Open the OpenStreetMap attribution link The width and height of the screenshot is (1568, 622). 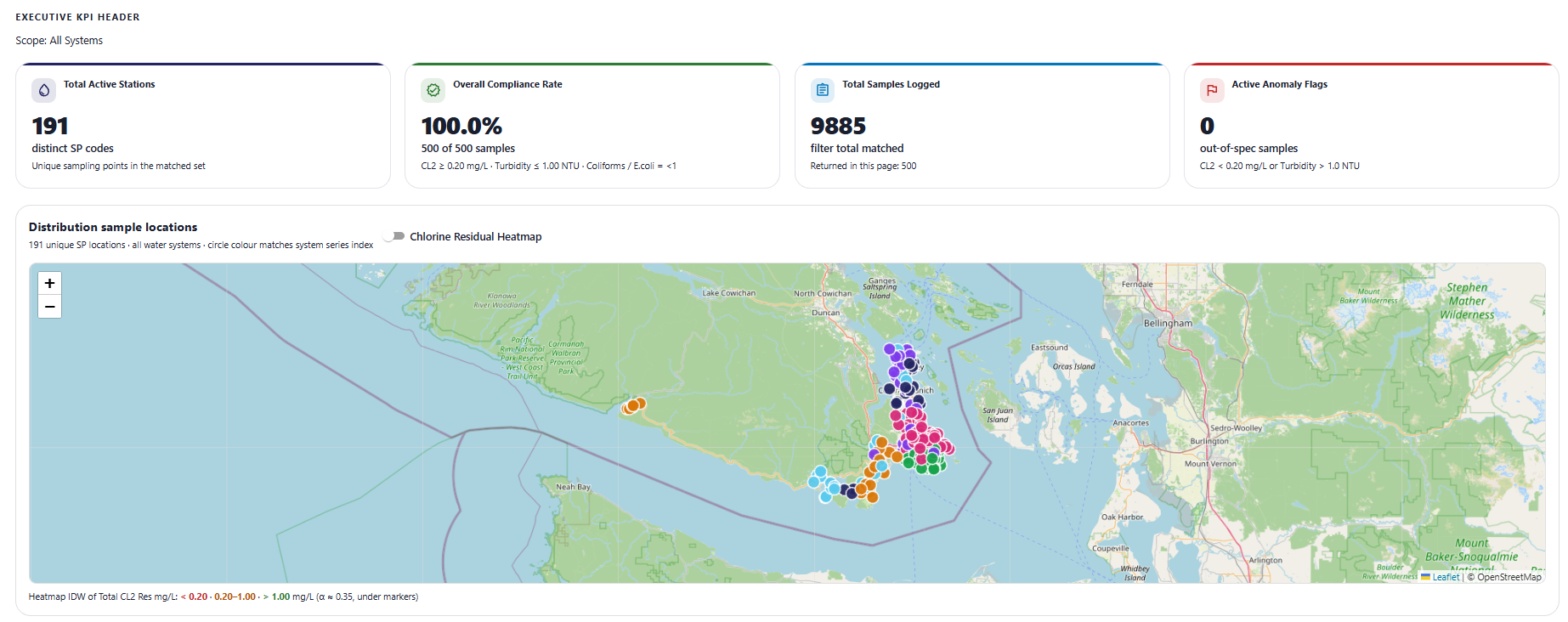click(1509, 577)
